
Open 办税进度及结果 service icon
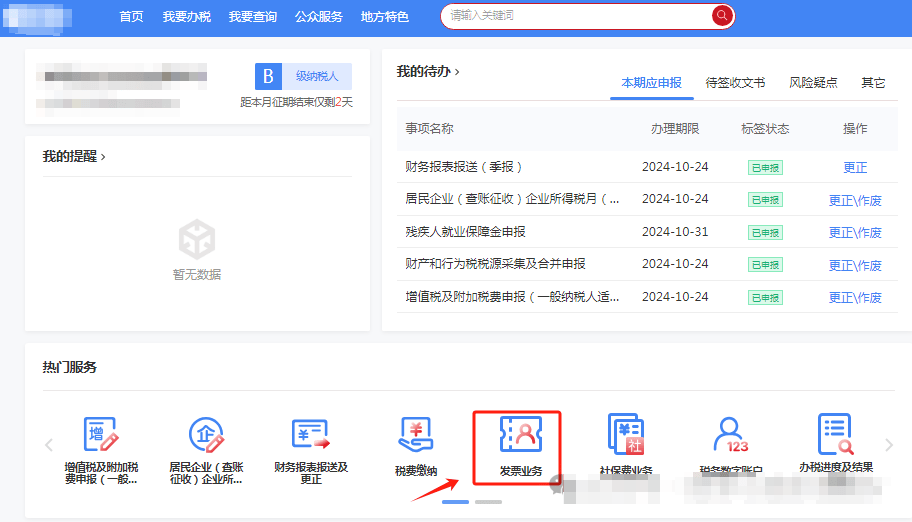coord(835,436)
